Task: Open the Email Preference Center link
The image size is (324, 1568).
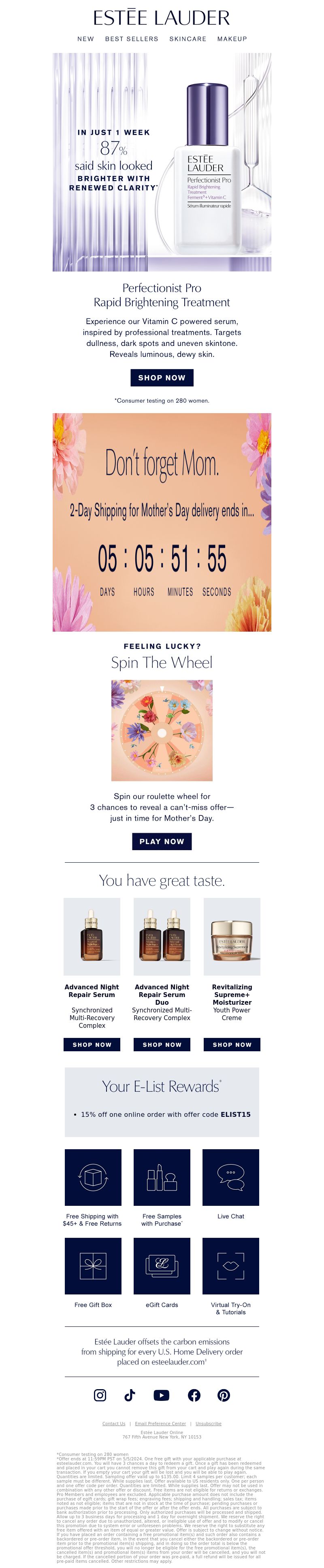Action: 160,1424
